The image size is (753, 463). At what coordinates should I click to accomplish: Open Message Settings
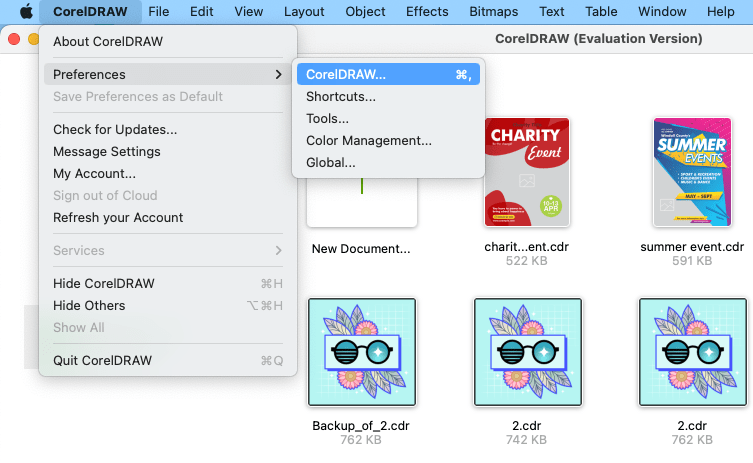click(x=168, y=152)
